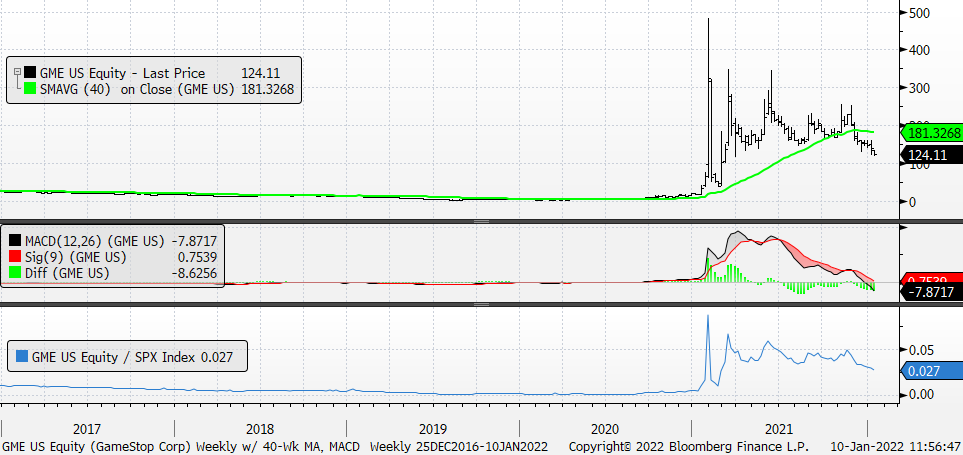Click the 2021 year label on the time axis
Screen dimensions: 963x455
778,429
